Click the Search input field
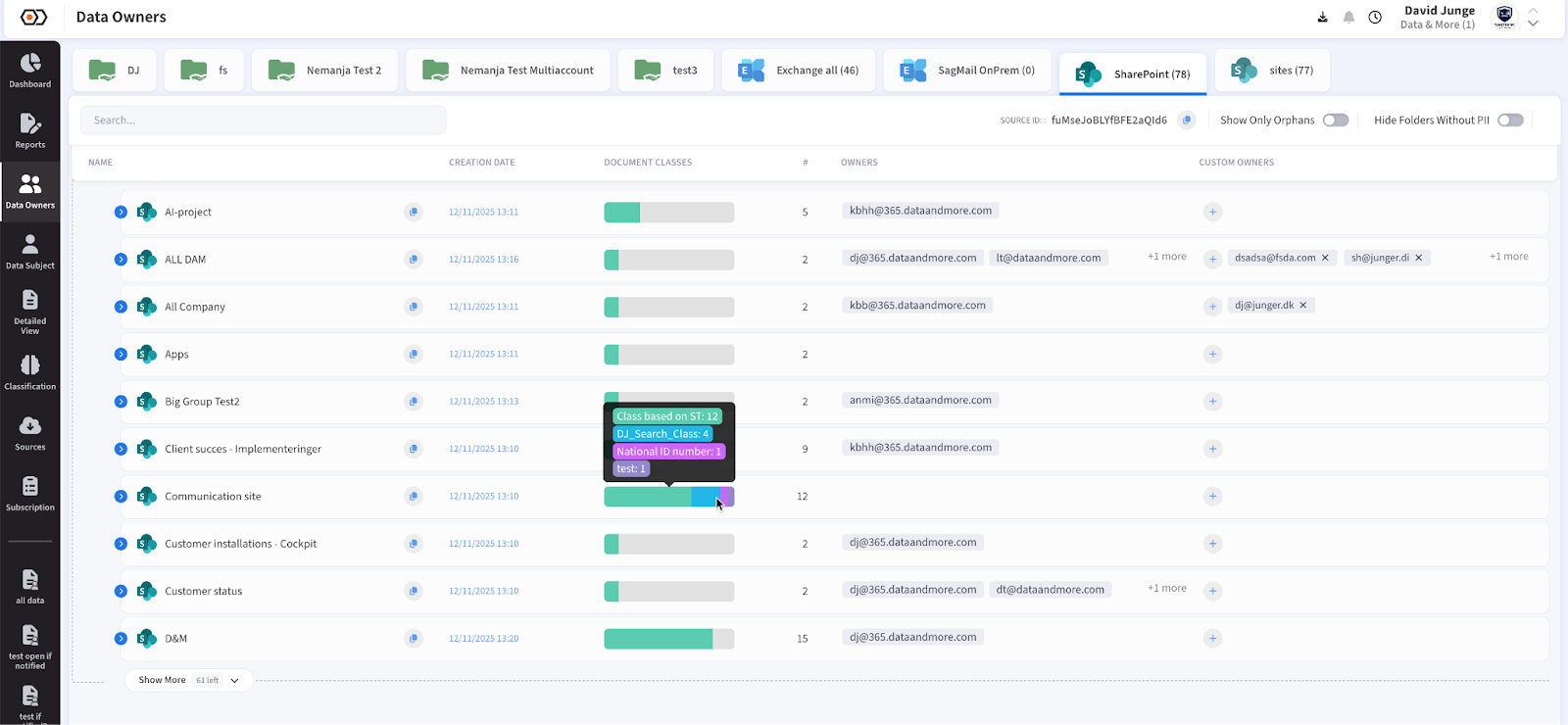This screenshot has height=725, width=1568. 263,121
